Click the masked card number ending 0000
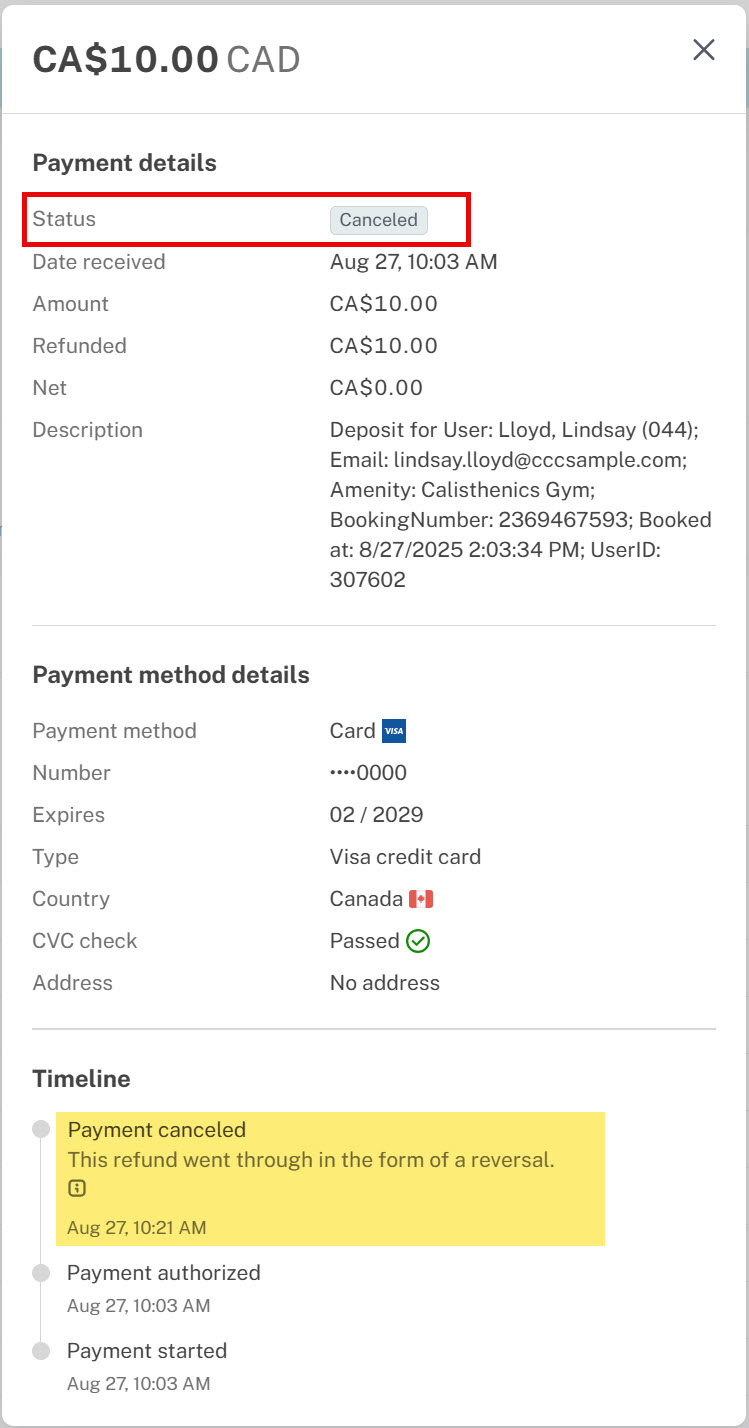749x1428 pixels. [x=368, y=773]
